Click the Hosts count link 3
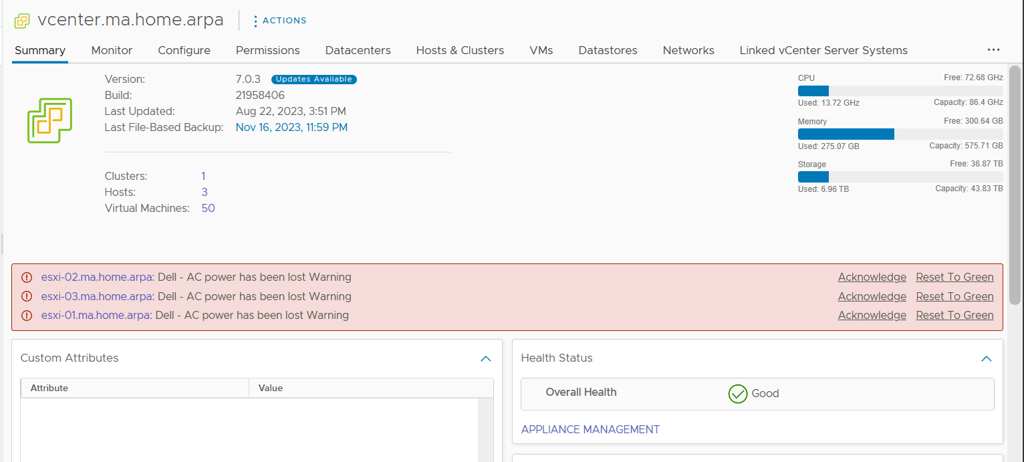Image resolution: width=1024 pixels, height=462 pixels. point(204,192)
